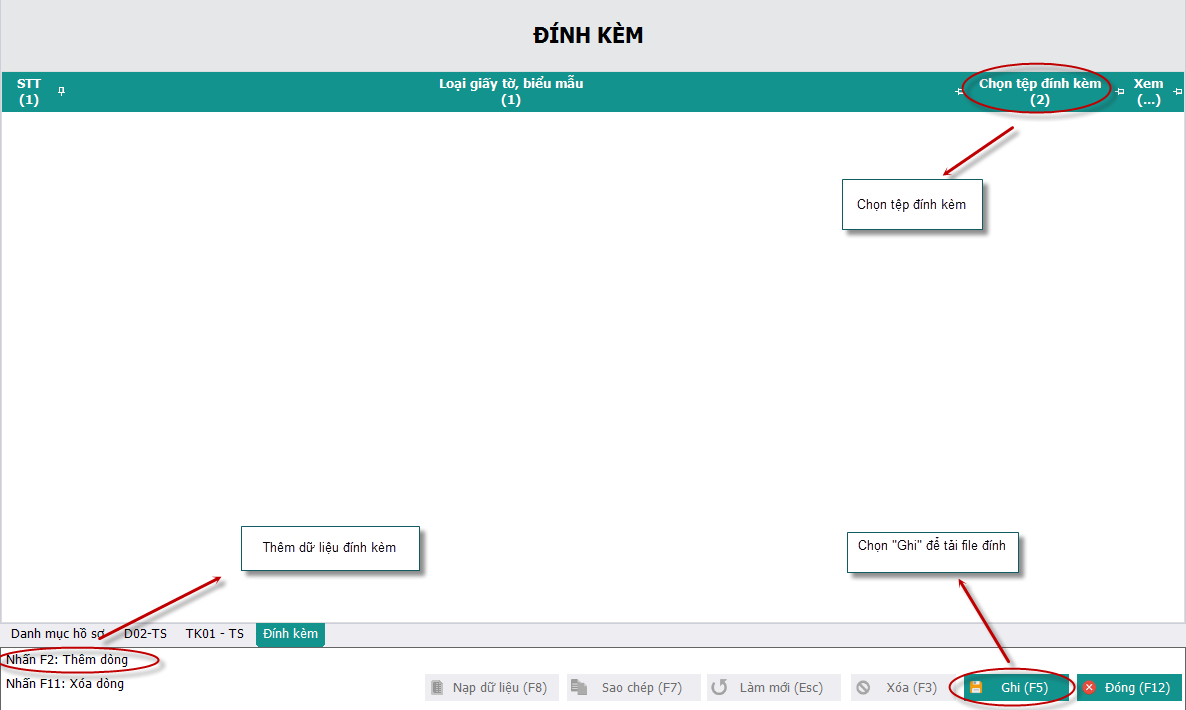Click the ĐÍNH KÈM page title
The width and height of the screenshot is (1186, 710).
(x=588, y=35)
